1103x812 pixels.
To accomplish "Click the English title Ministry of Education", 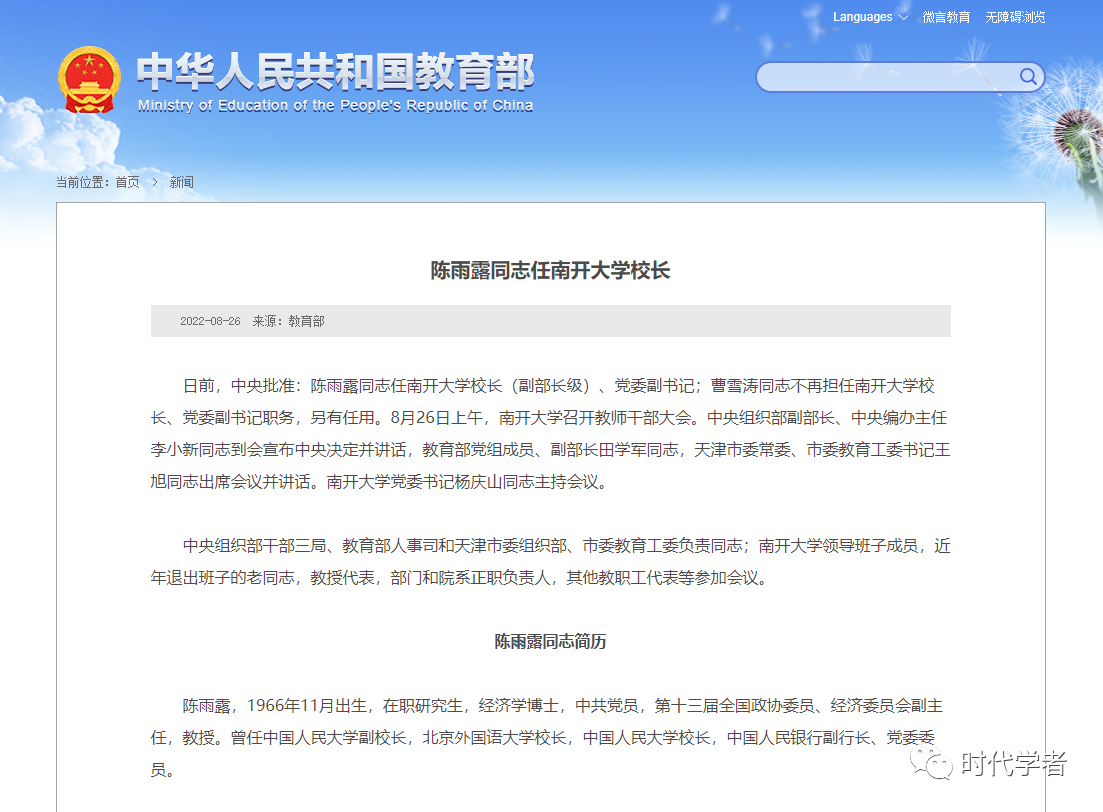I will pos(336,106).
